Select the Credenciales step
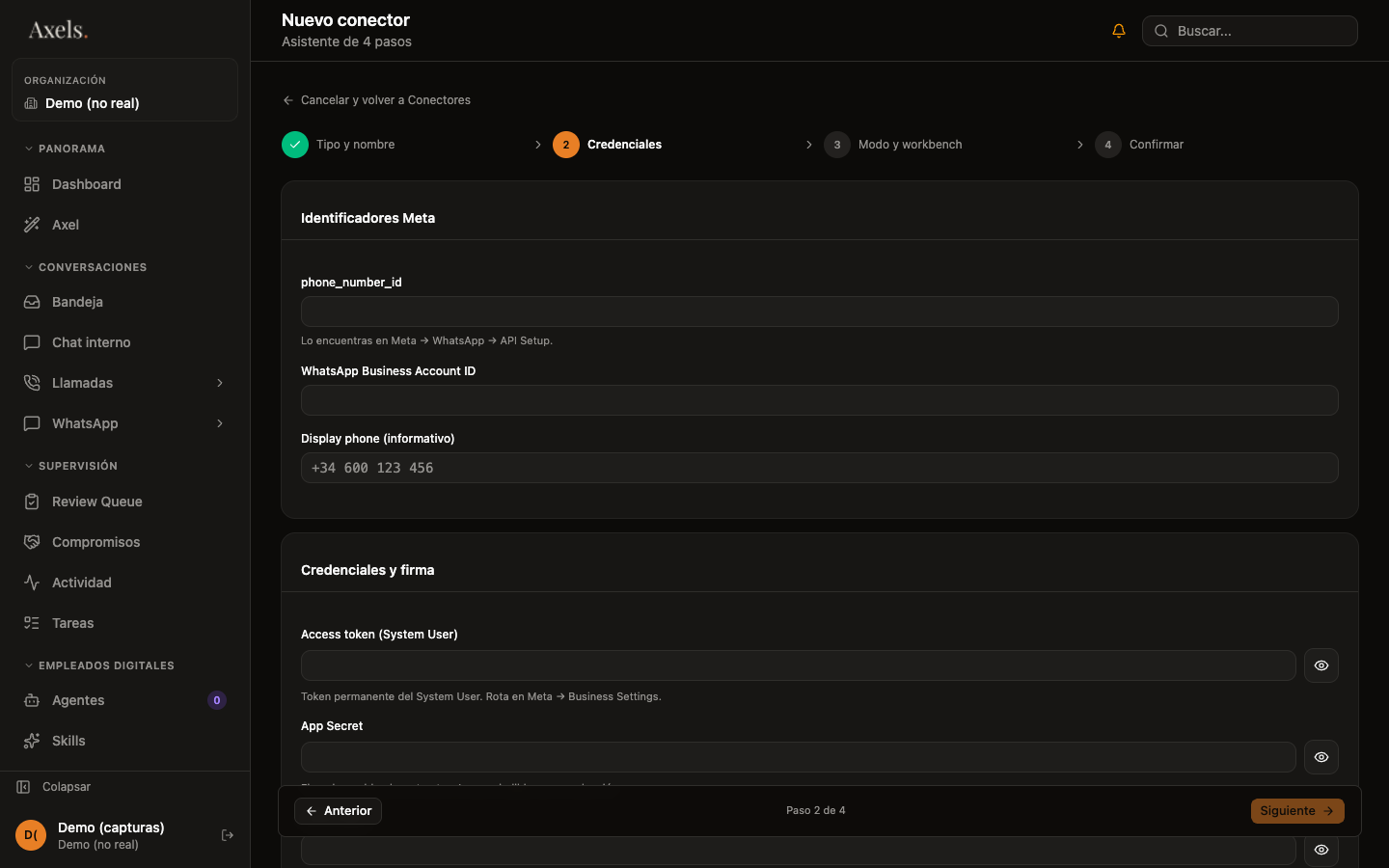 (x=608, y=145)
